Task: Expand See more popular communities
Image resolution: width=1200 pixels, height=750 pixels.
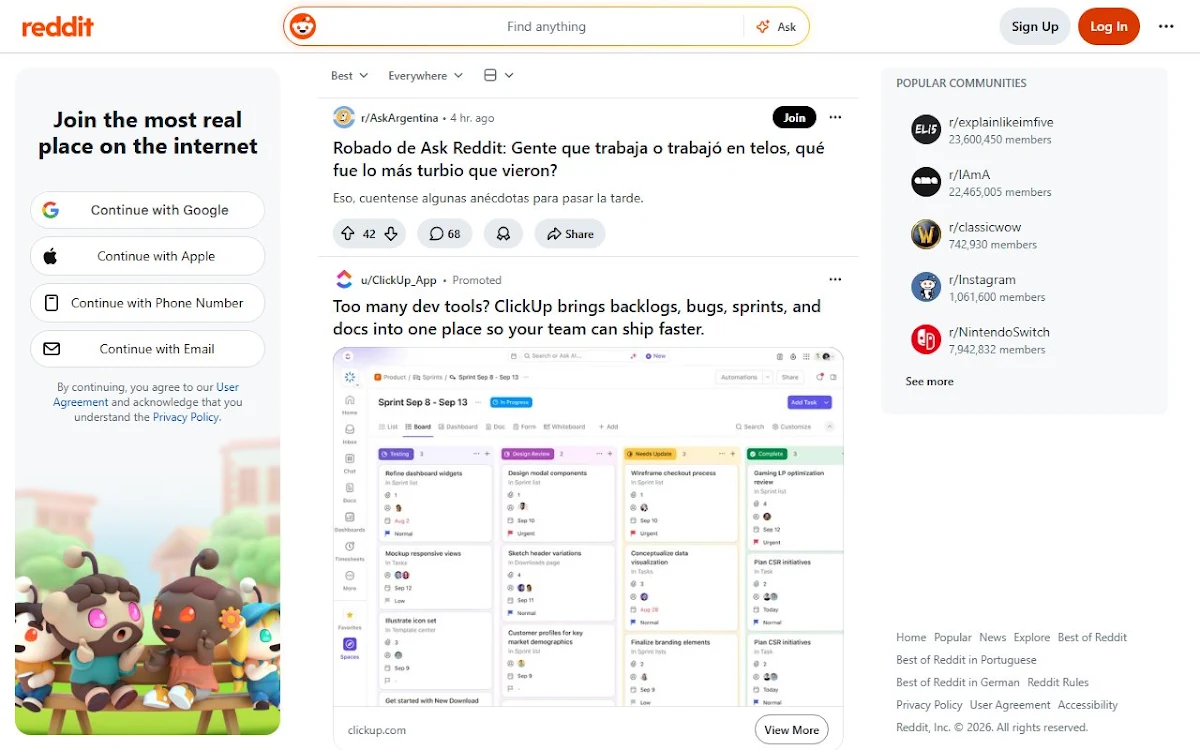Action: [929, 381]
